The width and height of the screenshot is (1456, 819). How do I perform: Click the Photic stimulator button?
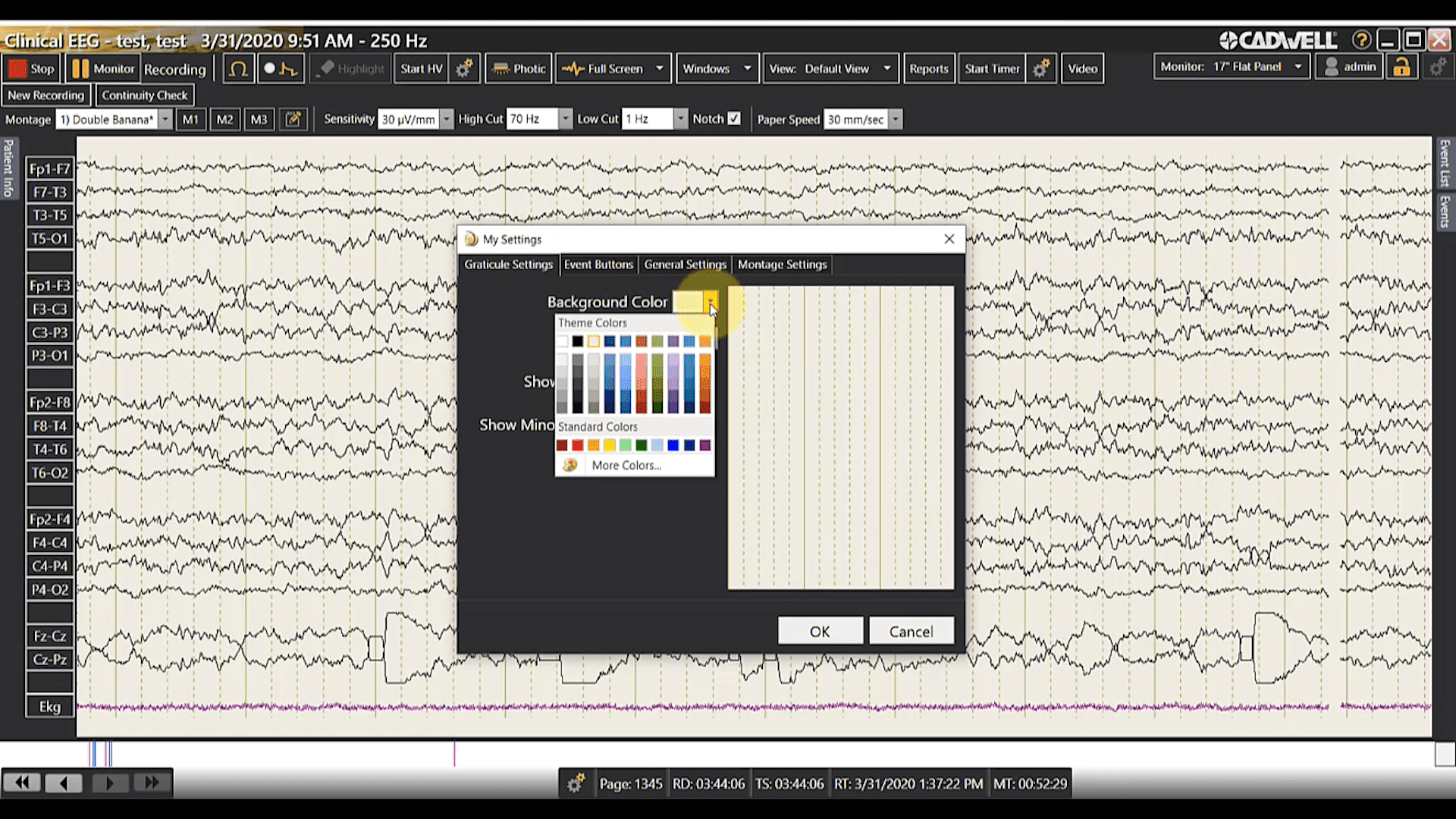click(x=519, y=69)
